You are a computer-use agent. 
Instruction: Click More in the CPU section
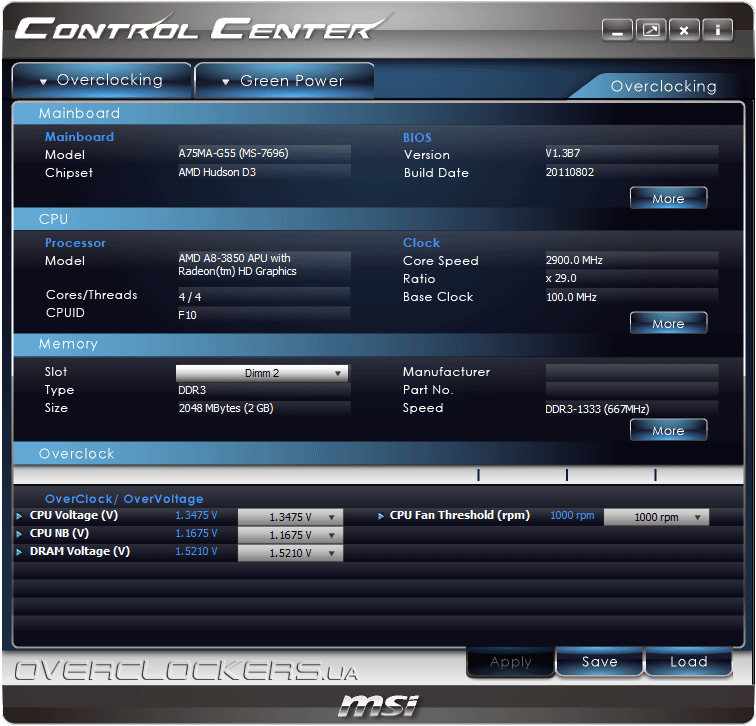coord(668,323)
